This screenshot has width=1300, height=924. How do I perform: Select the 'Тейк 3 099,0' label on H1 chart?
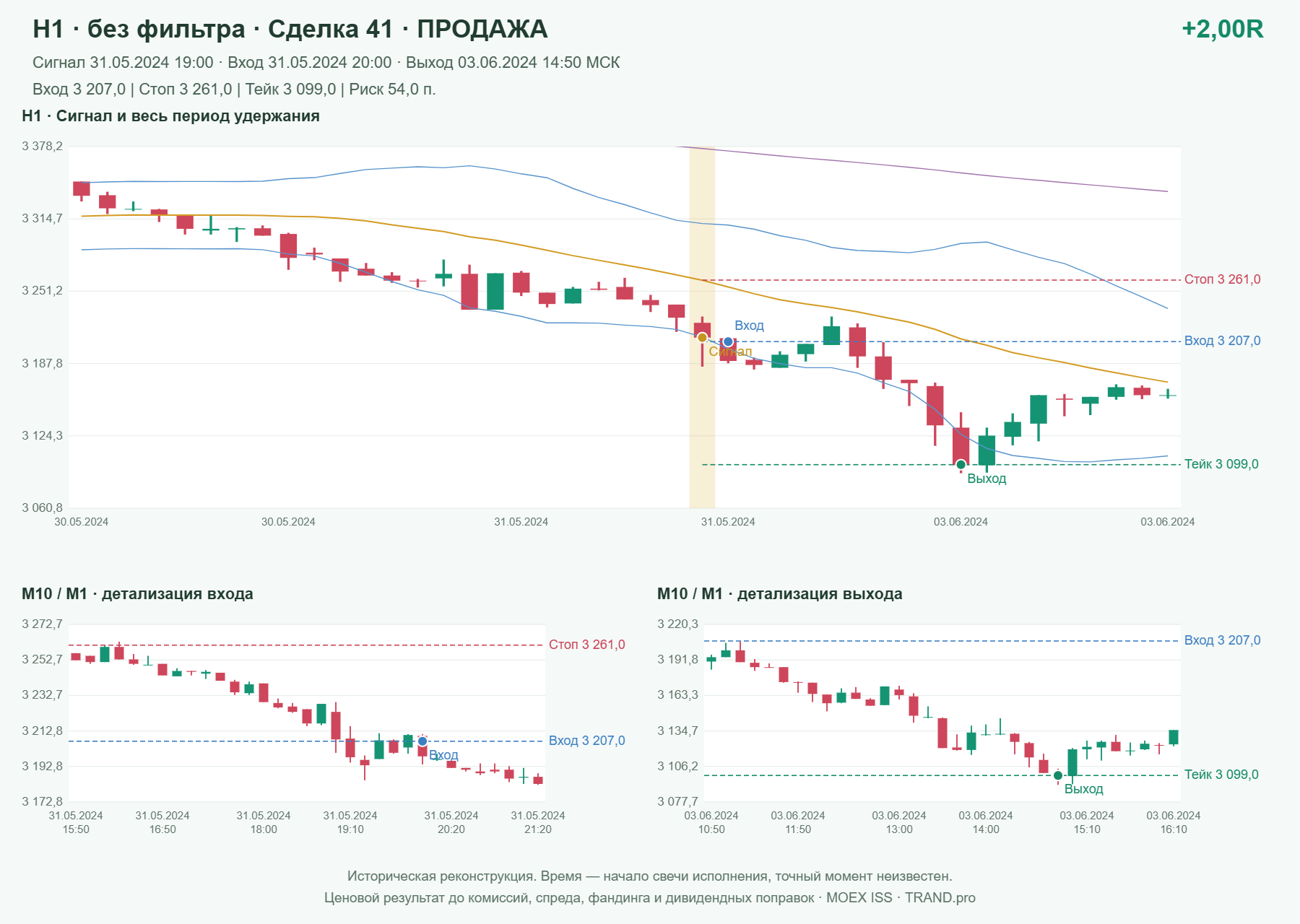[1221, 464]
